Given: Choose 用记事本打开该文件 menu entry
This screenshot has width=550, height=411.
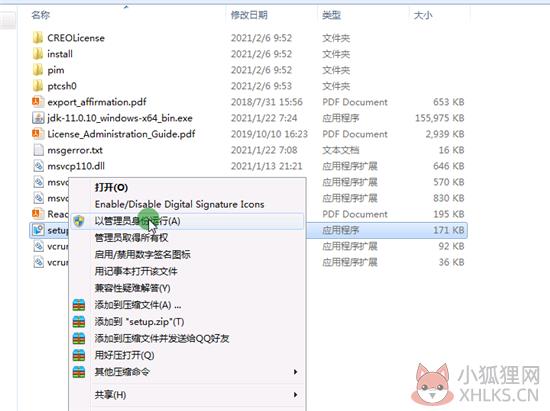Looking at the screenshot, I should 136,271.
